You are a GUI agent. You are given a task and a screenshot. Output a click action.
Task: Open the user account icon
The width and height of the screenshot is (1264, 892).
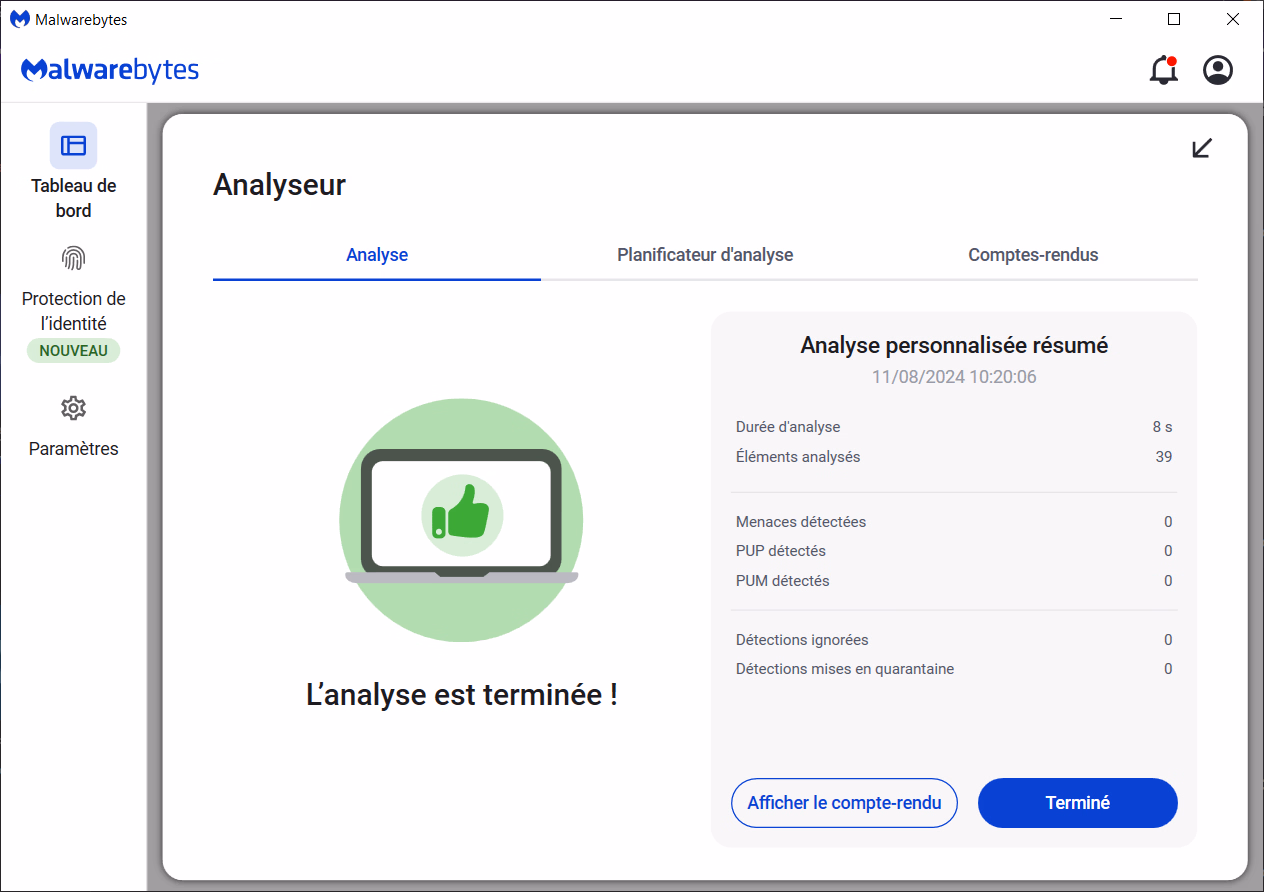click(x=1218, y=70)
